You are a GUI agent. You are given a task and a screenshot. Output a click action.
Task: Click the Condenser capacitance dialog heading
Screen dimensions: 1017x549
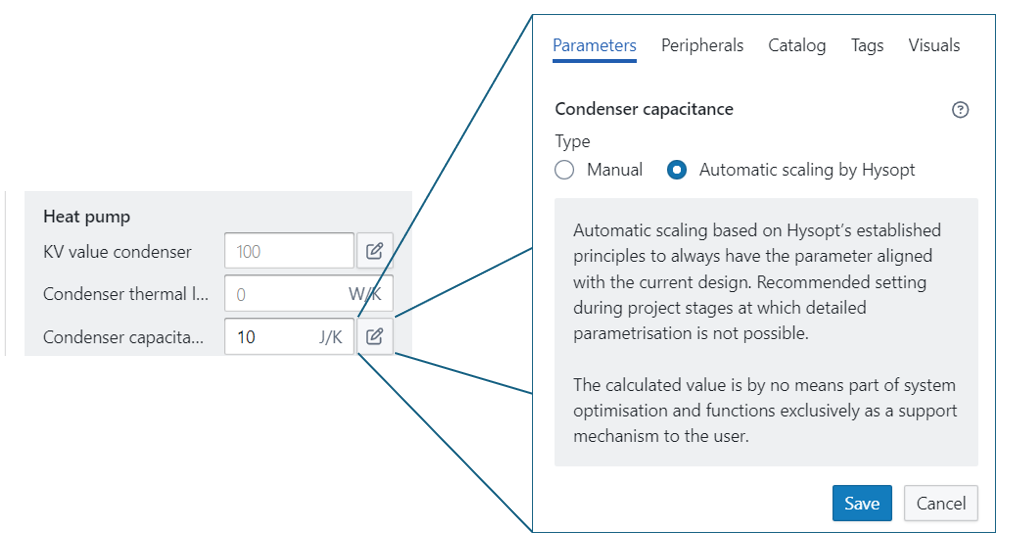point(644,109)
